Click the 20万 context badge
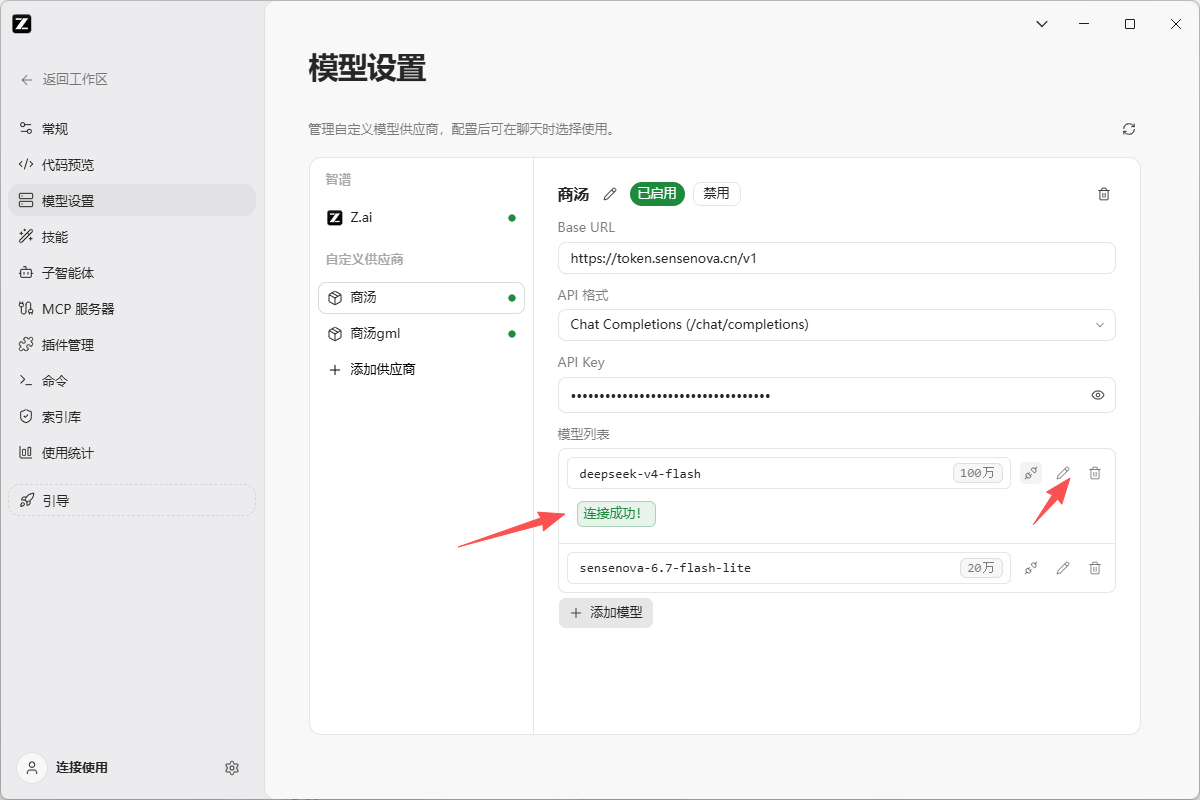Viewport: 1200px width, 800px height. click(x=981, y=568)
